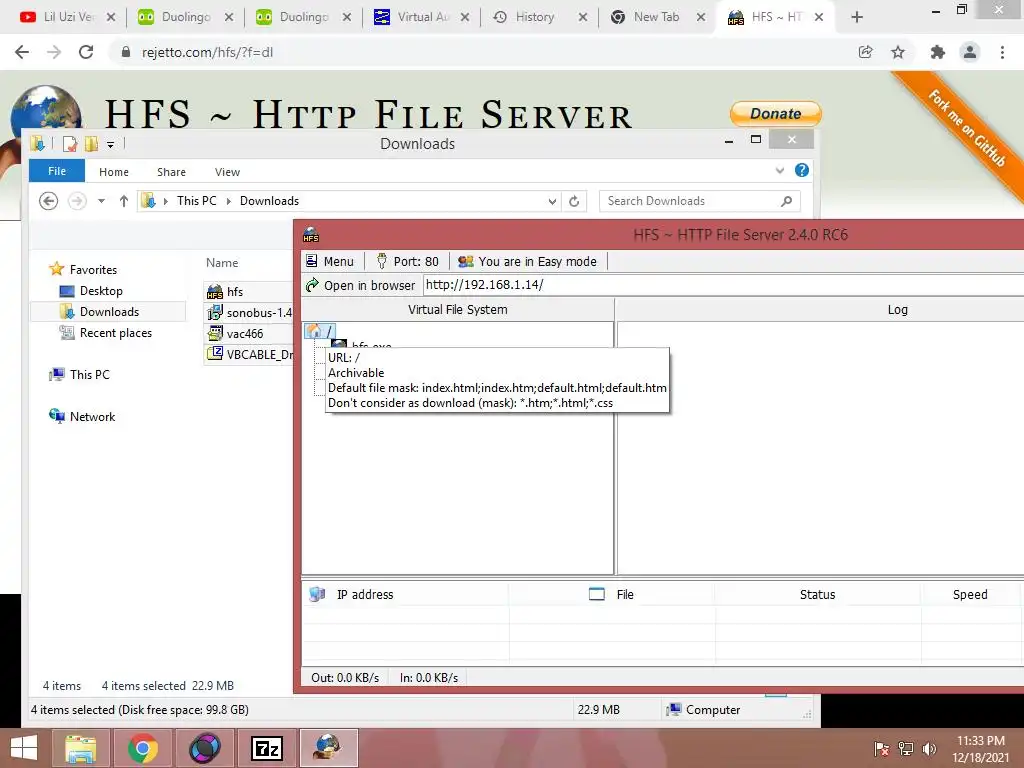Click the Up one level arrow in explorer
1024x768 pixels.
point(123,201)
